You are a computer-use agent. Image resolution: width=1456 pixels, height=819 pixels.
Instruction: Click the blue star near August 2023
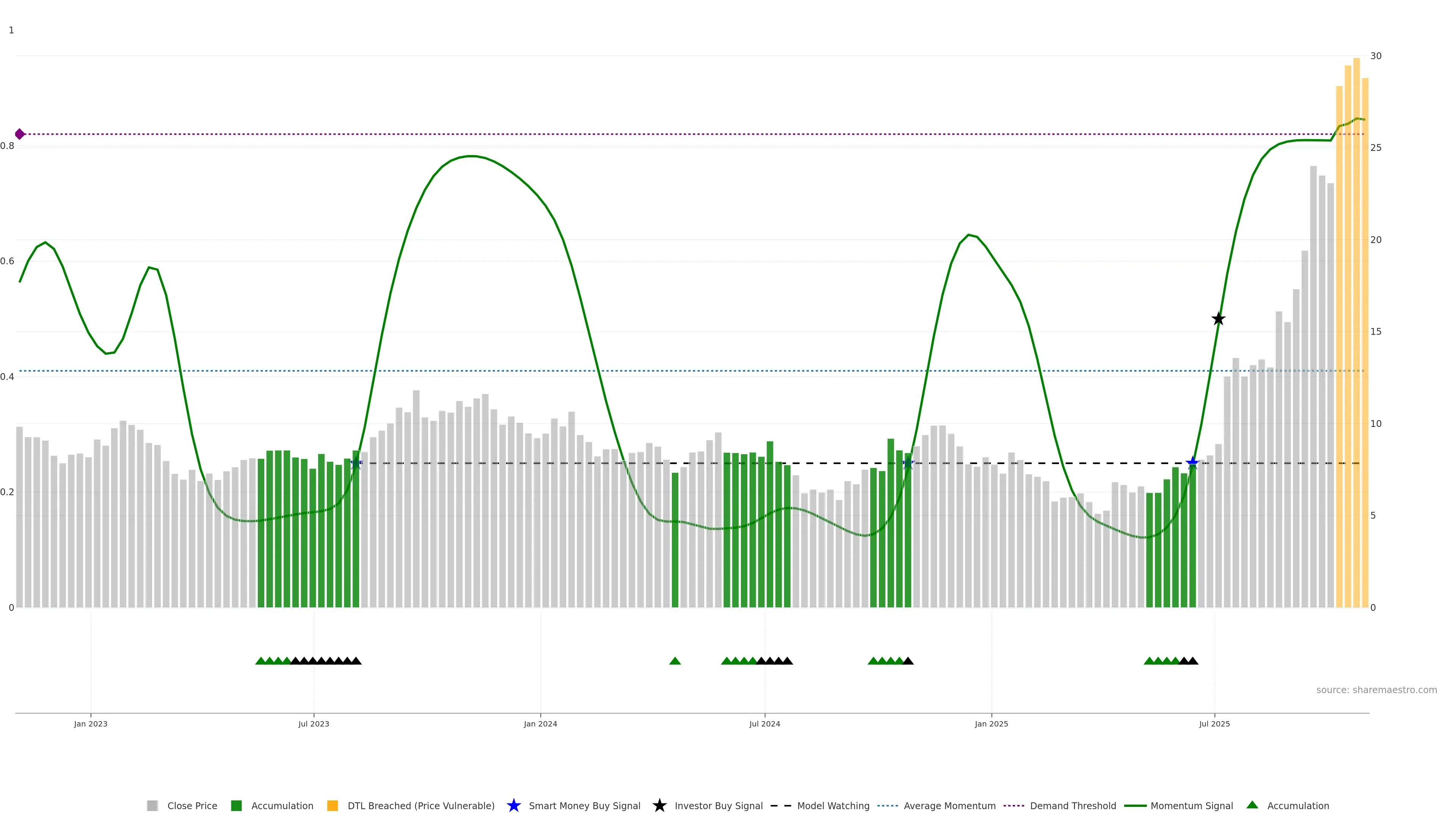(356, 463)
